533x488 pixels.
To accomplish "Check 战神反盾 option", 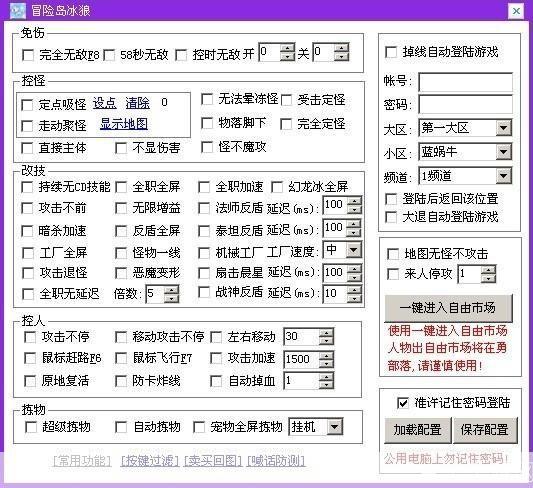I will pyautogui.click(x=204, y=292).
